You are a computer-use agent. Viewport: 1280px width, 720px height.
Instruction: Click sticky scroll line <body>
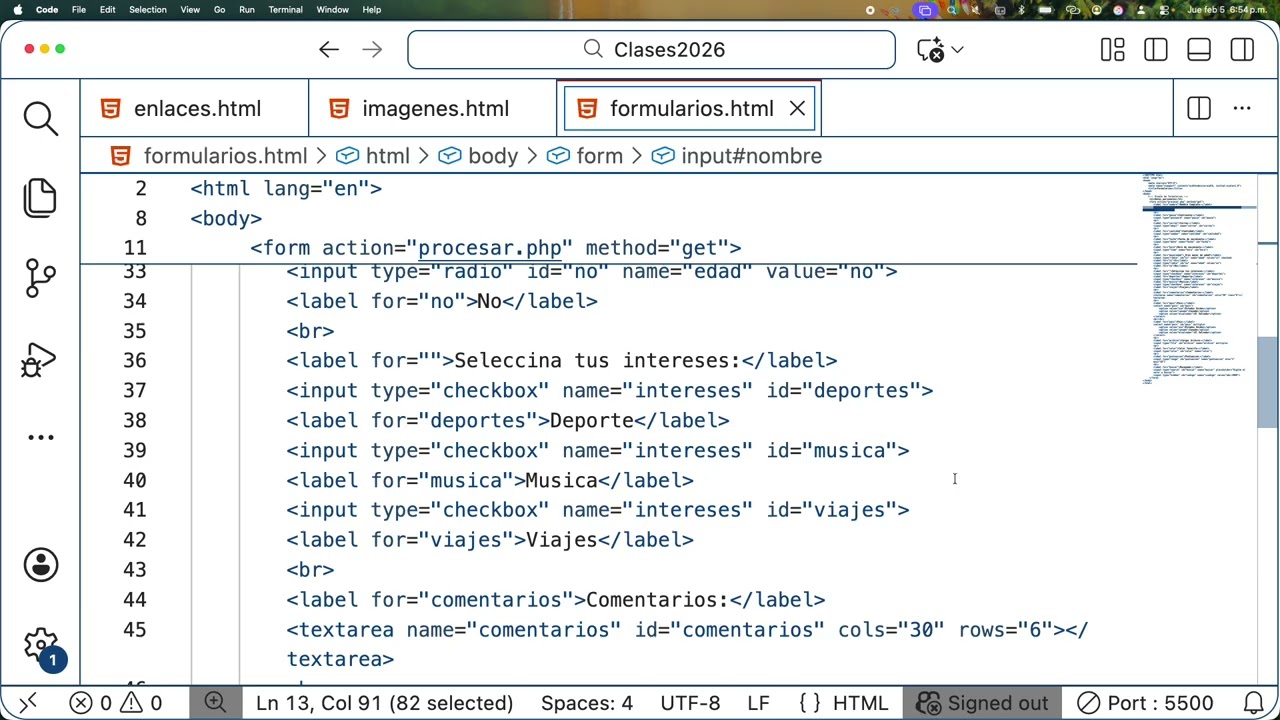click(x=226, y=218)
